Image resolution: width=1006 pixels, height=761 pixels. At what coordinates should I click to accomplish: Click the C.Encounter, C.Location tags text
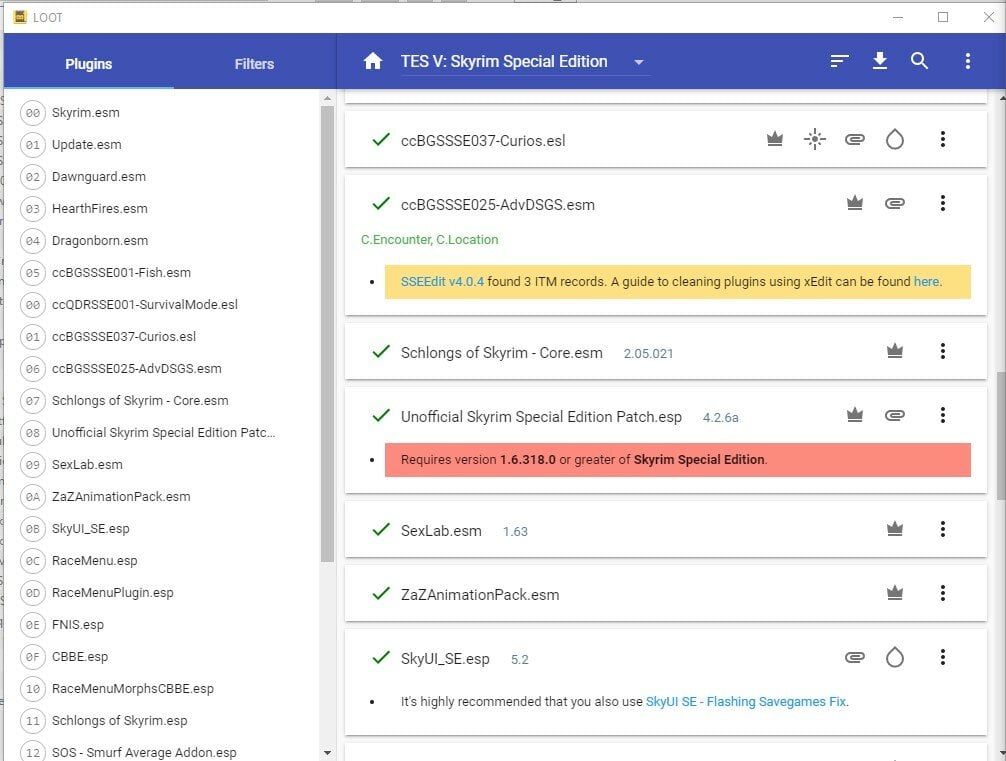[x=429, y=239]
